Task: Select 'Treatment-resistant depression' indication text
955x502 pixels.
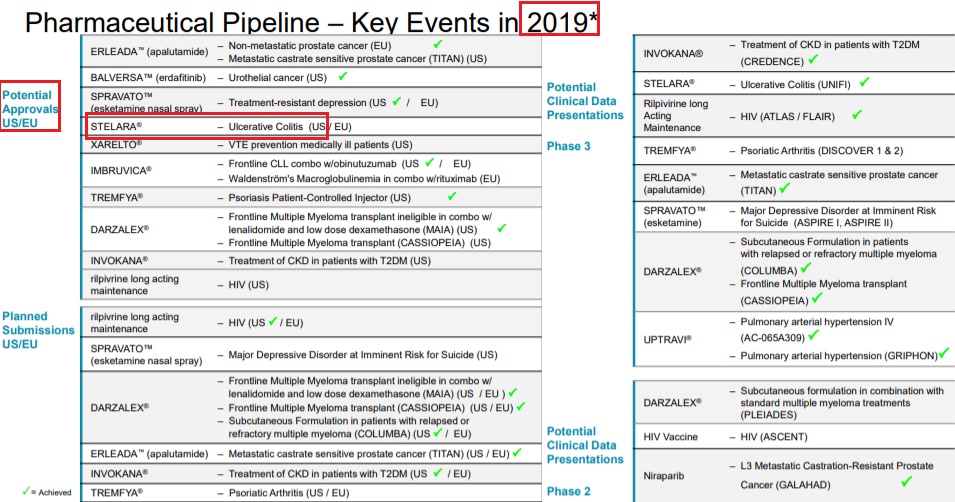Action: pos(297,102)
